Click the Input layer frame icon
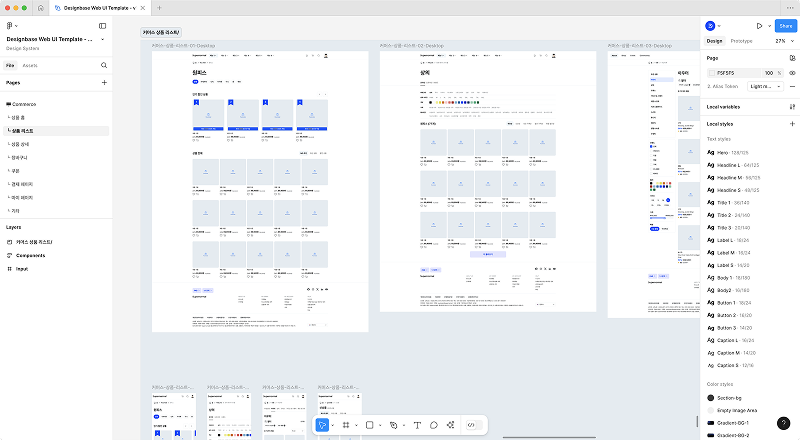The width and height of the screenshot is (800, 440). [x=9, y=268]
